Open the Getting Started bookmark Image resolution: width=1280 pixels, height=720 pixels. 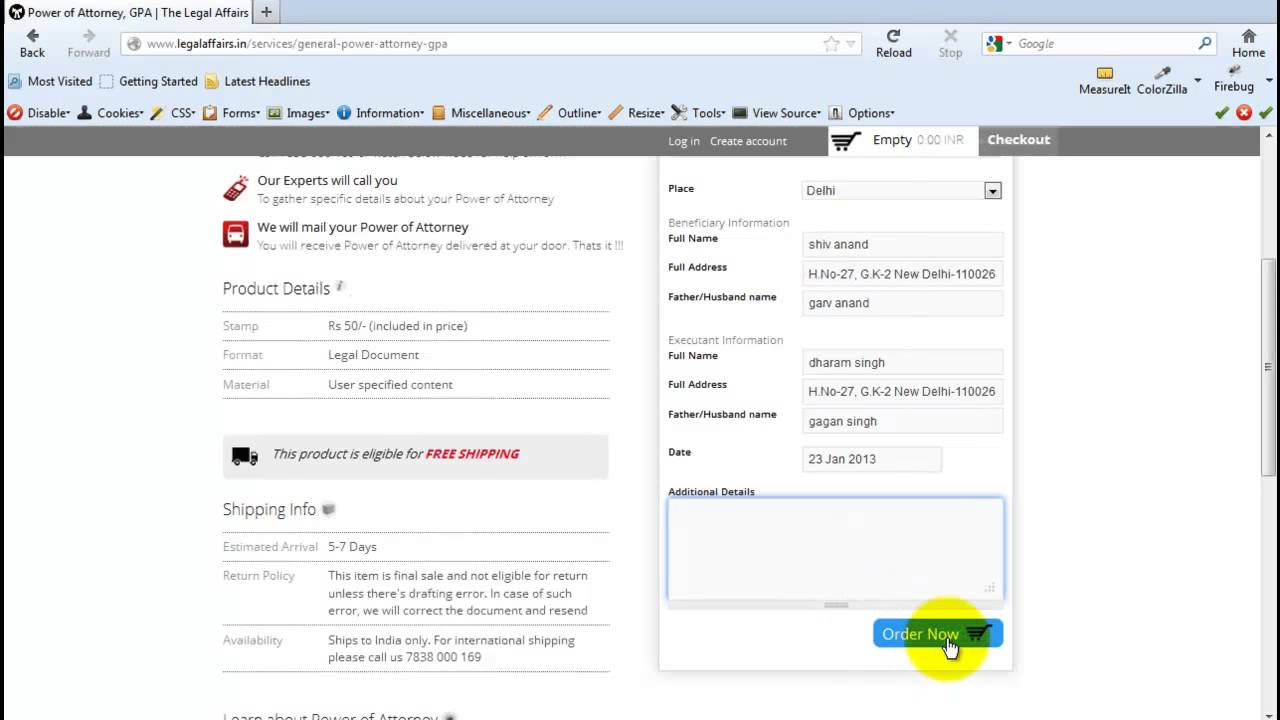coord(148,81)
